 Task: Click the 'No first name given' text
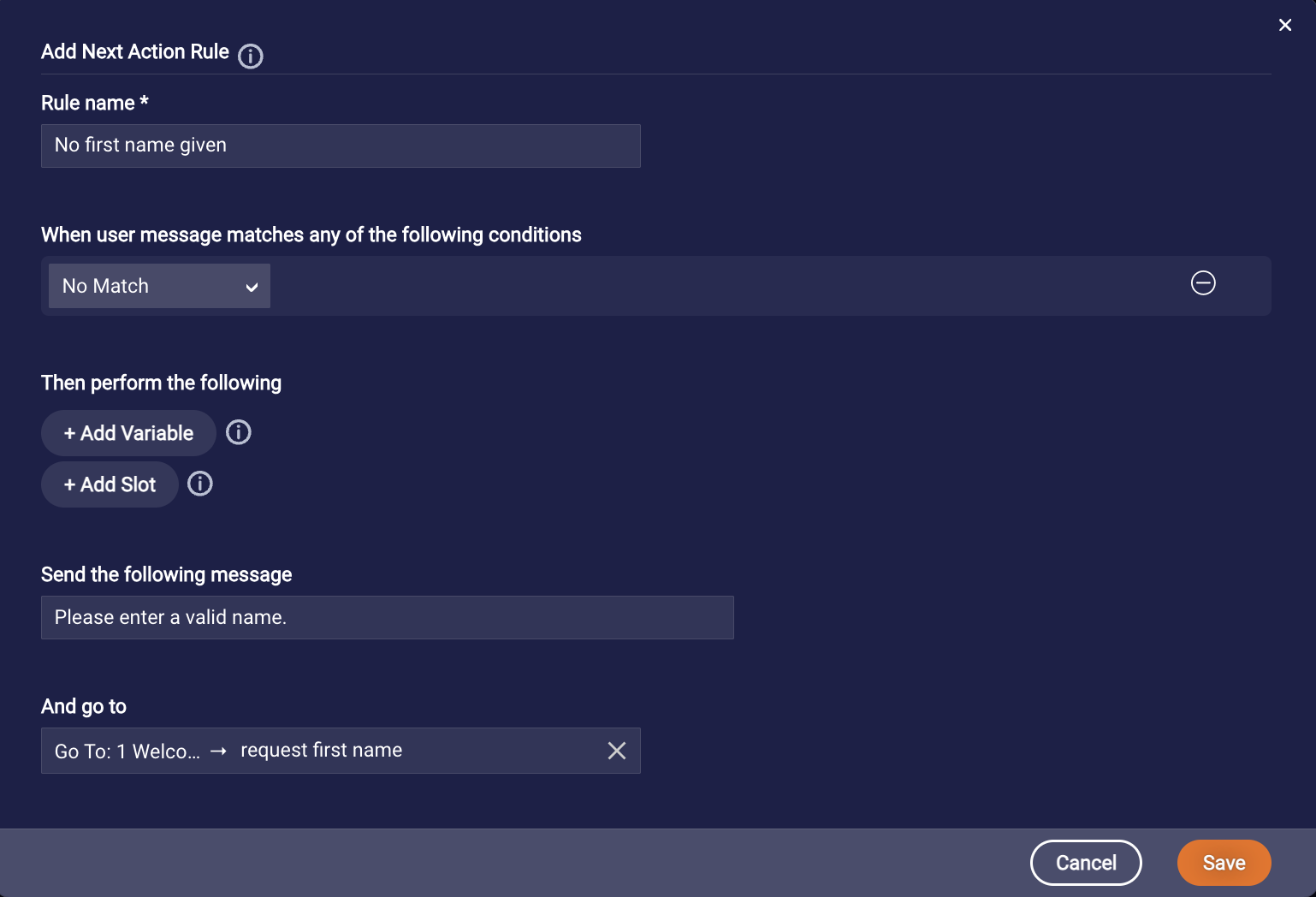(x=140, y=146)
